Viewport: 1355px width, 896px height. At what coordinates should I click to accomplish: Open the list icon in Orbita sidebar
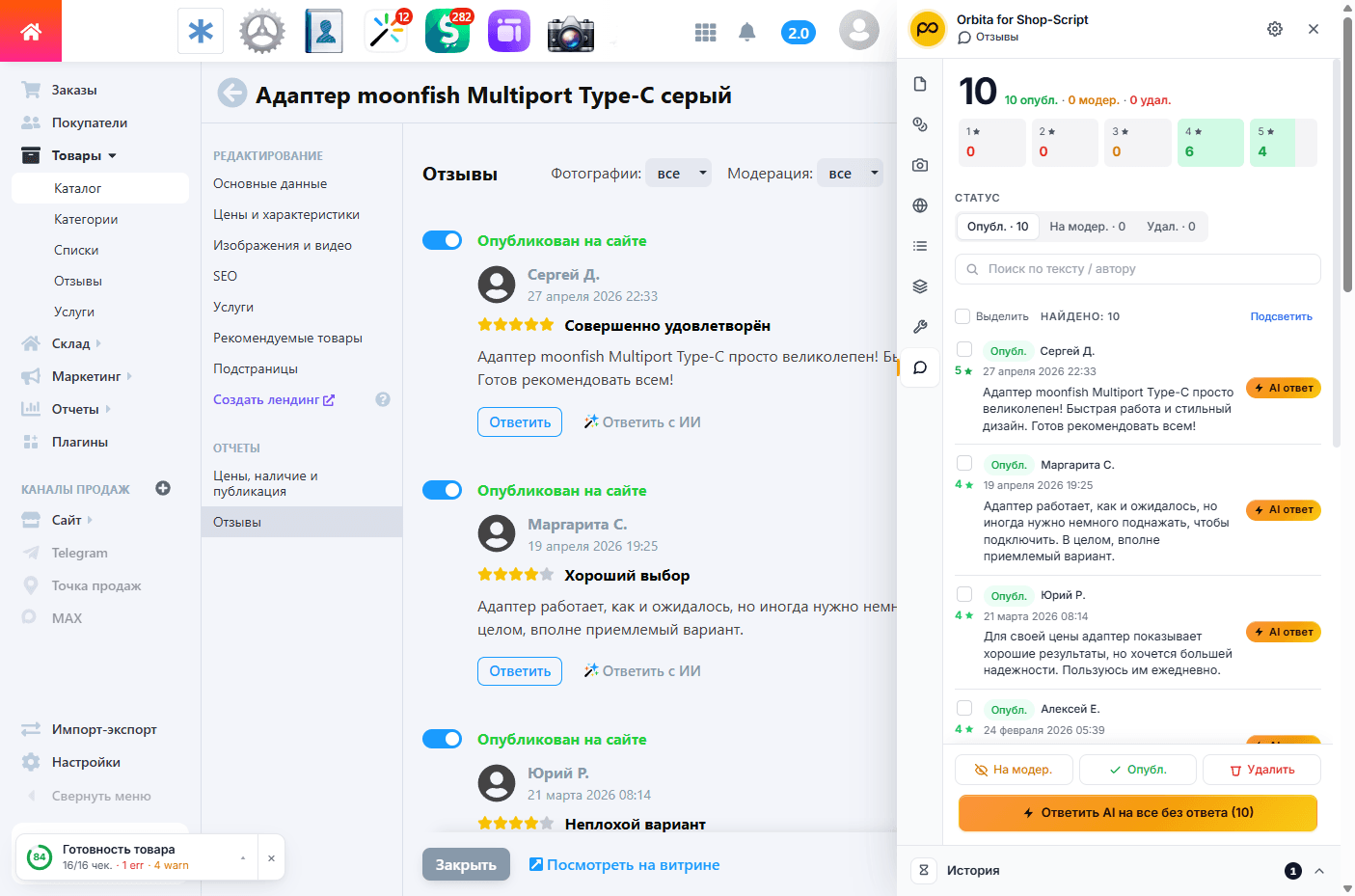tap(920, 246)
